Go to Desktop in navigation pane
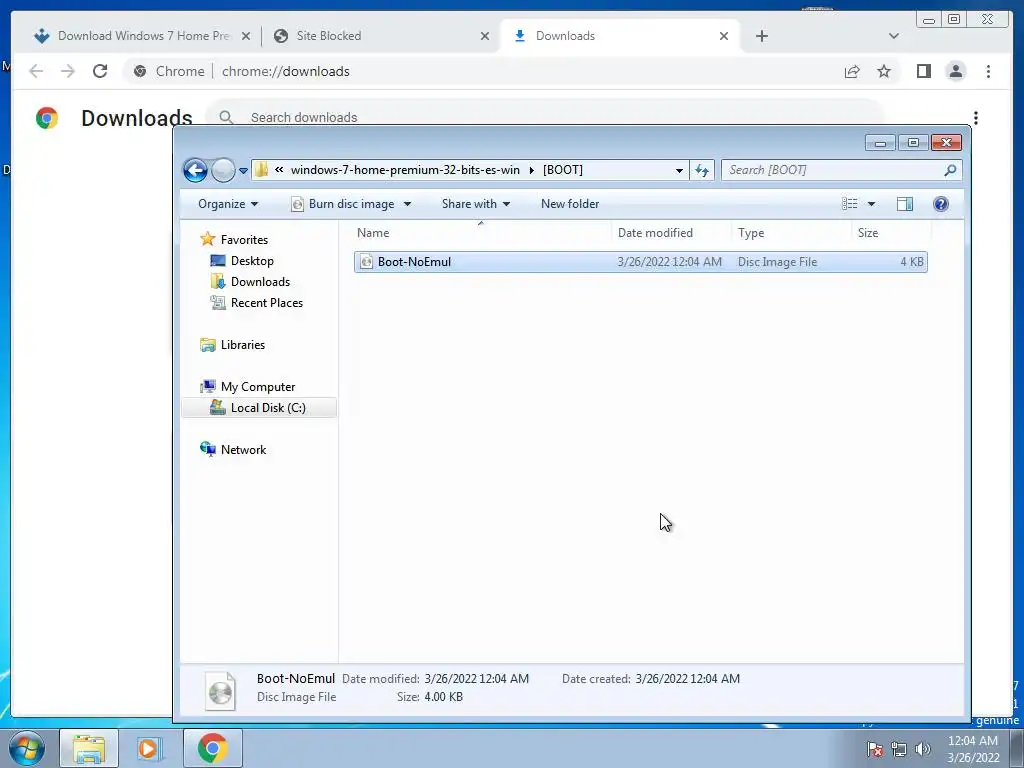 (x=251, y=261)
